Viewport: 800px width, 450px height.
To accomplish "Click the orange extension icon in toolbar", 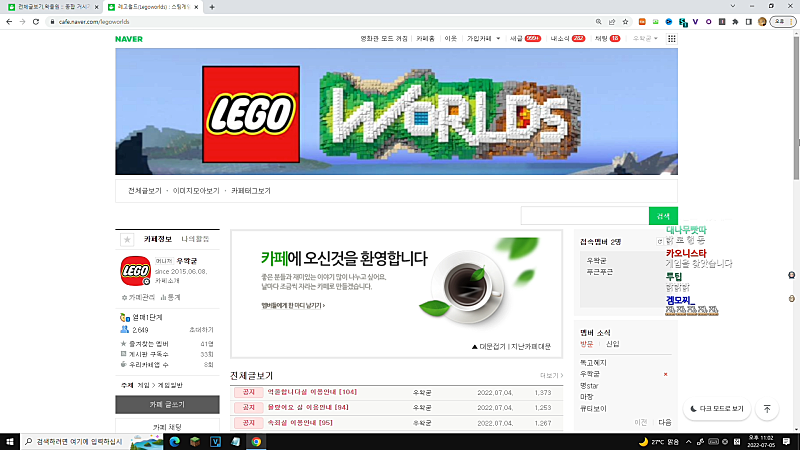I will (642, 21).
